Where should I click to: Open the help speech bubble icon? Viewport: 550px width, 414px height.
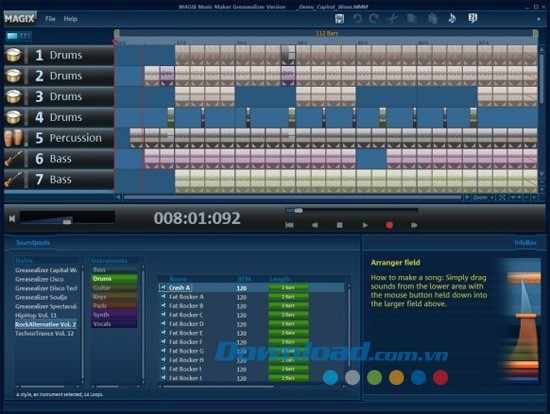473,18
